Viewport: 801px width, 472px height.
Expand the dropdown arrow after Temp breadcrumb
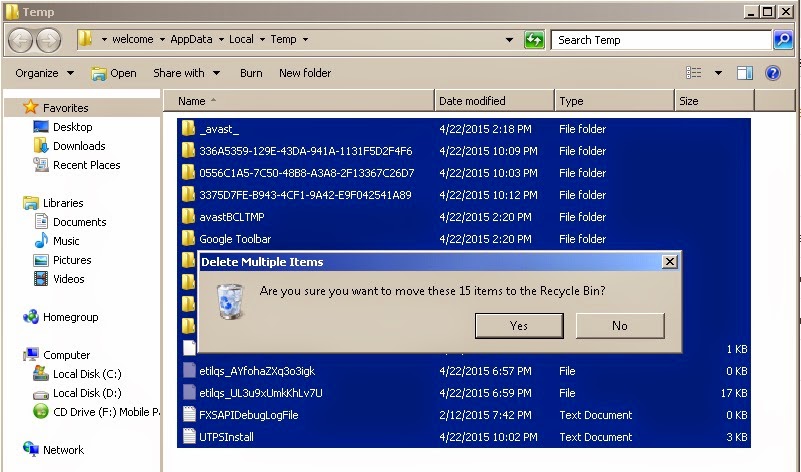tap(305, 39)
